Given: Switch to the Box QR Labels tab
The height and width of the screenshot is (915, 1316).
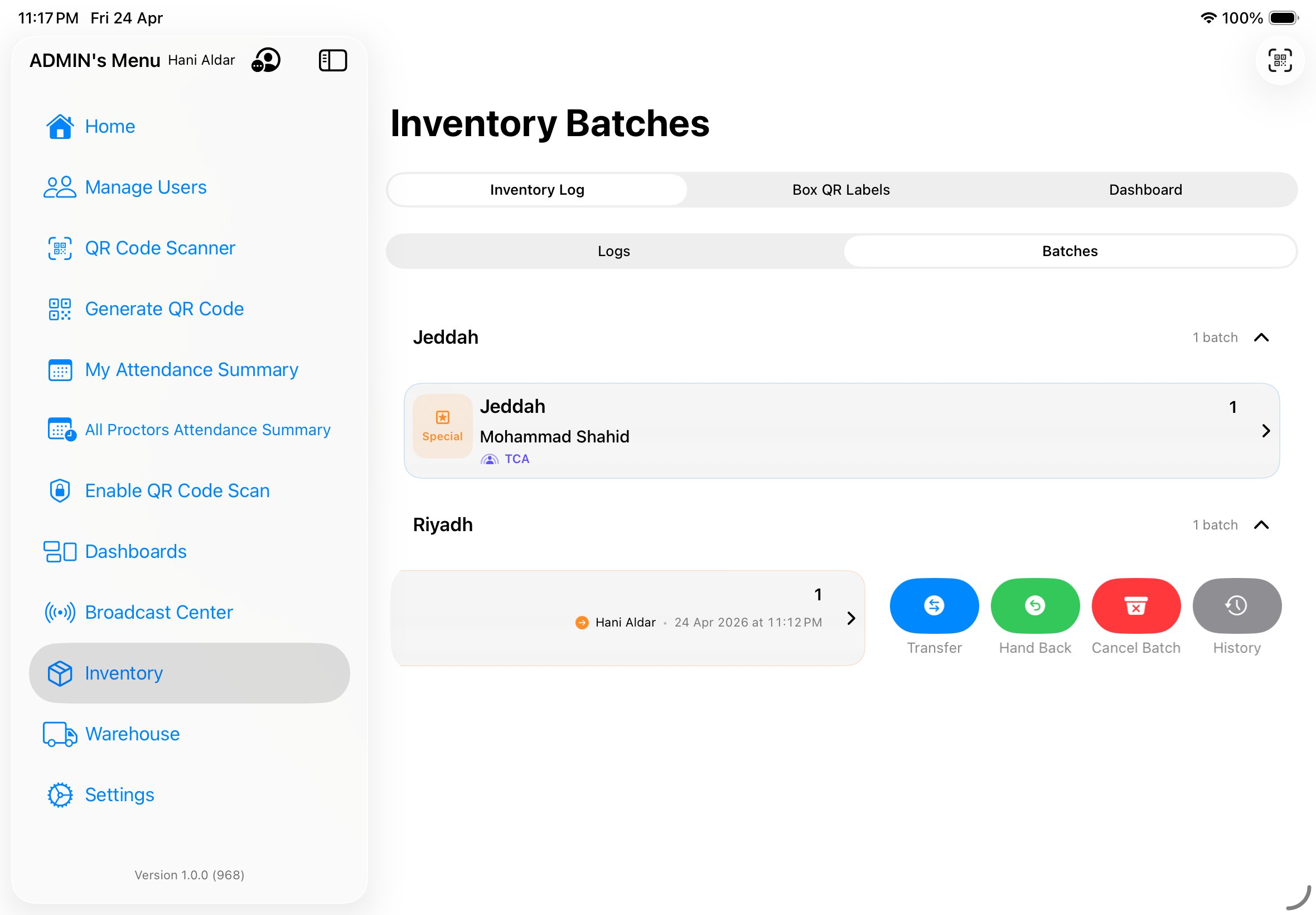Looking at the screenshot, I should coord(840,189).
